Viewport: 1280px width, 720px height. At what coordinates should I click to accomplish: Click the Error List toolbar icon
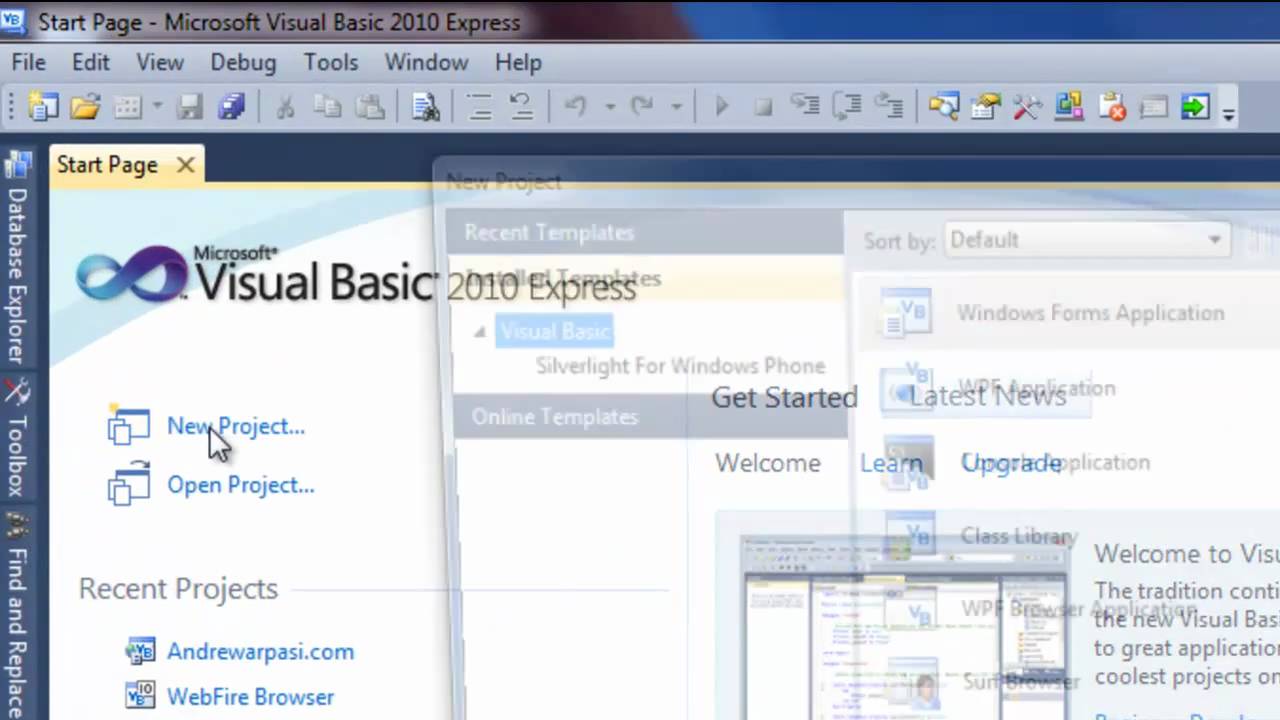click(x=1111, y=106)
